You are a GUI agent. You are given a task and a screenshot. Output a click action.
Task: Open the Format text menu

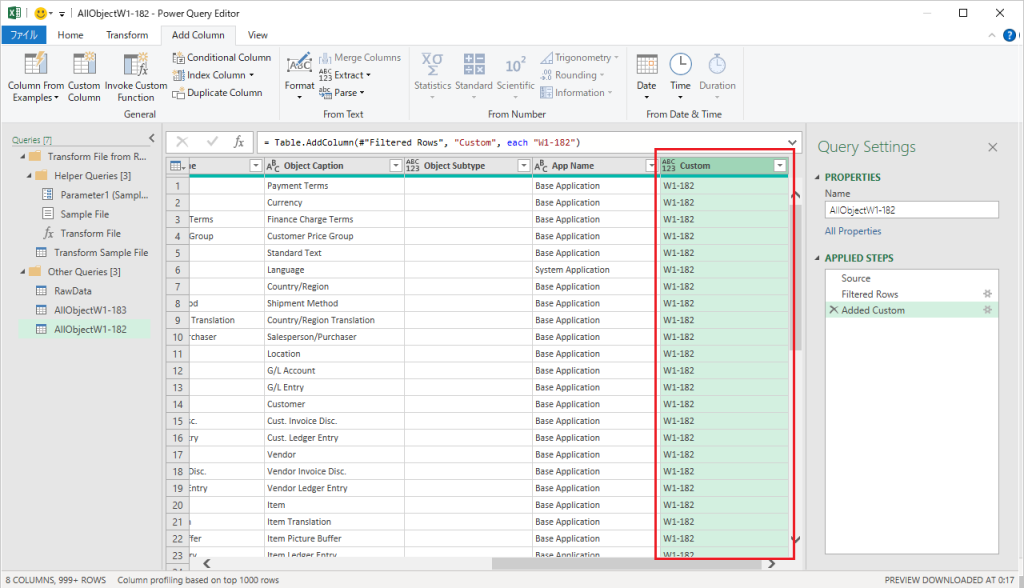299,77
